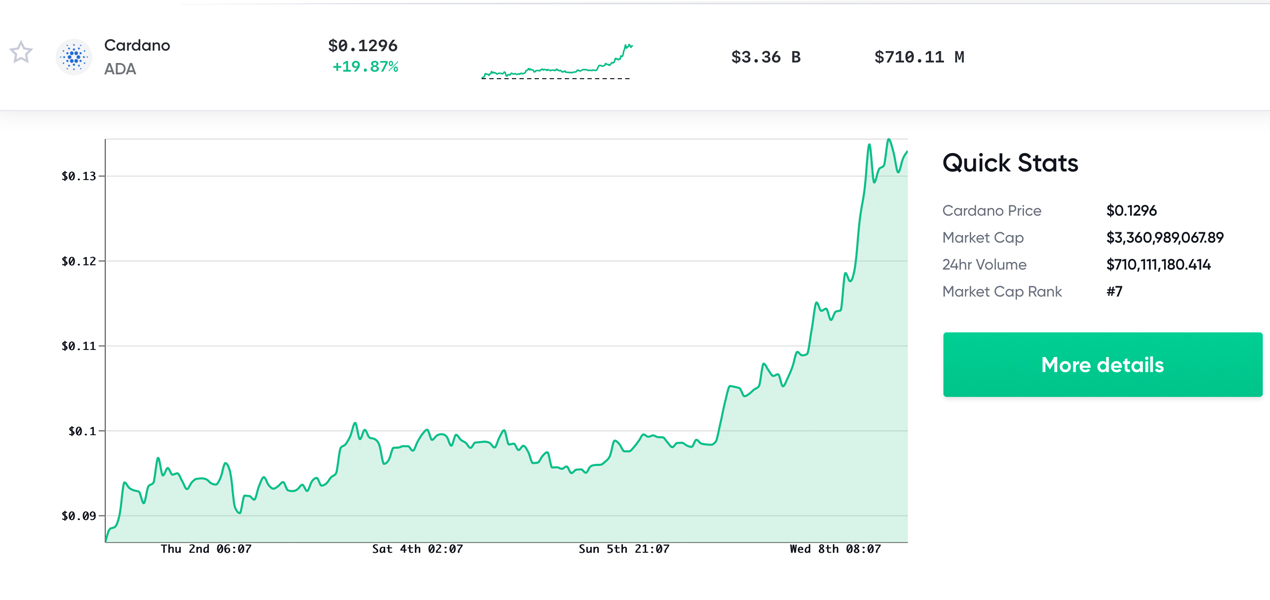Click the Cardano ADA logo icon
1270x600 pixels.
coord(74,57)
